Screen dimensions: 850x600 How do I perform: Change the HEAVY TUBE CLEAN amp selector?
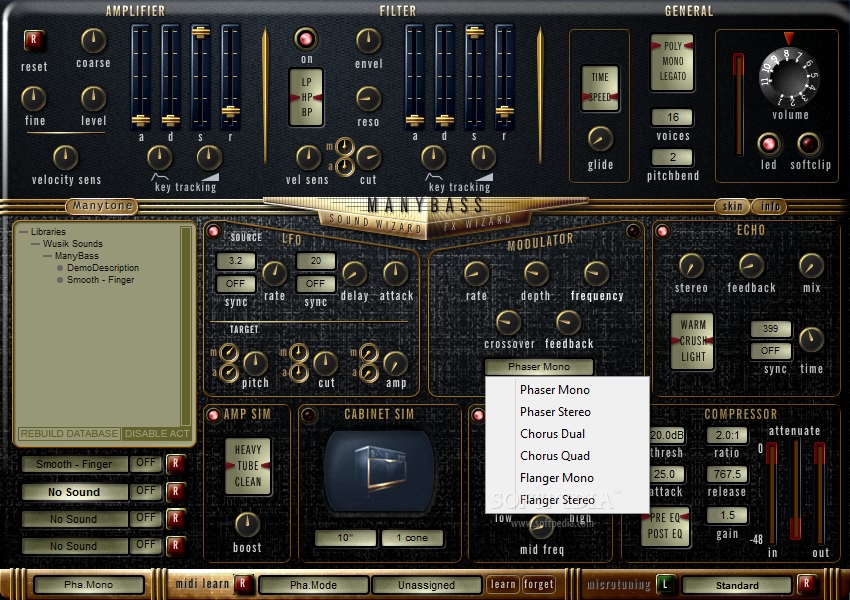248,466
